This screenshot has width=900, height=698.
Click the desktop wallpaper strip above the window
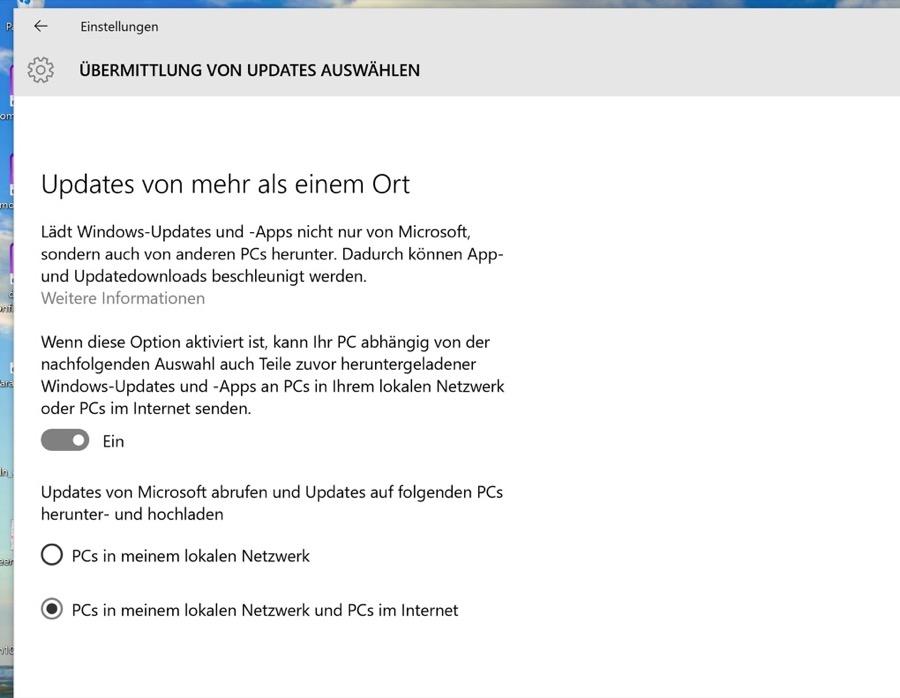[450, 3]
